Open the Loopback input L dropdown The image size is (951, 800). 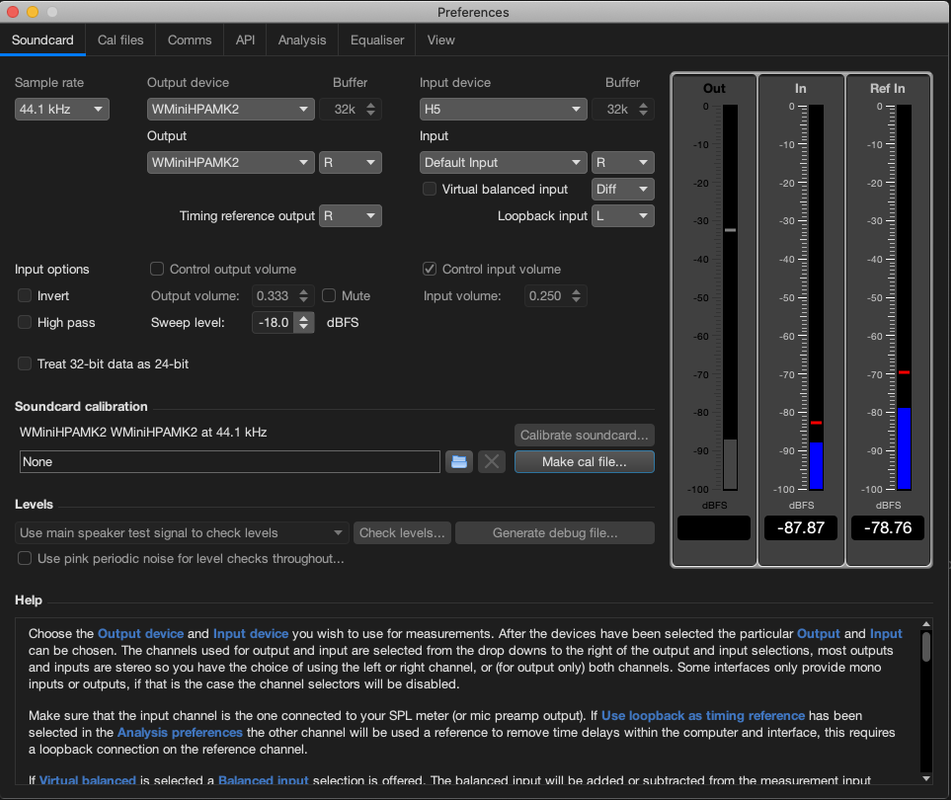tap(623, 216)
